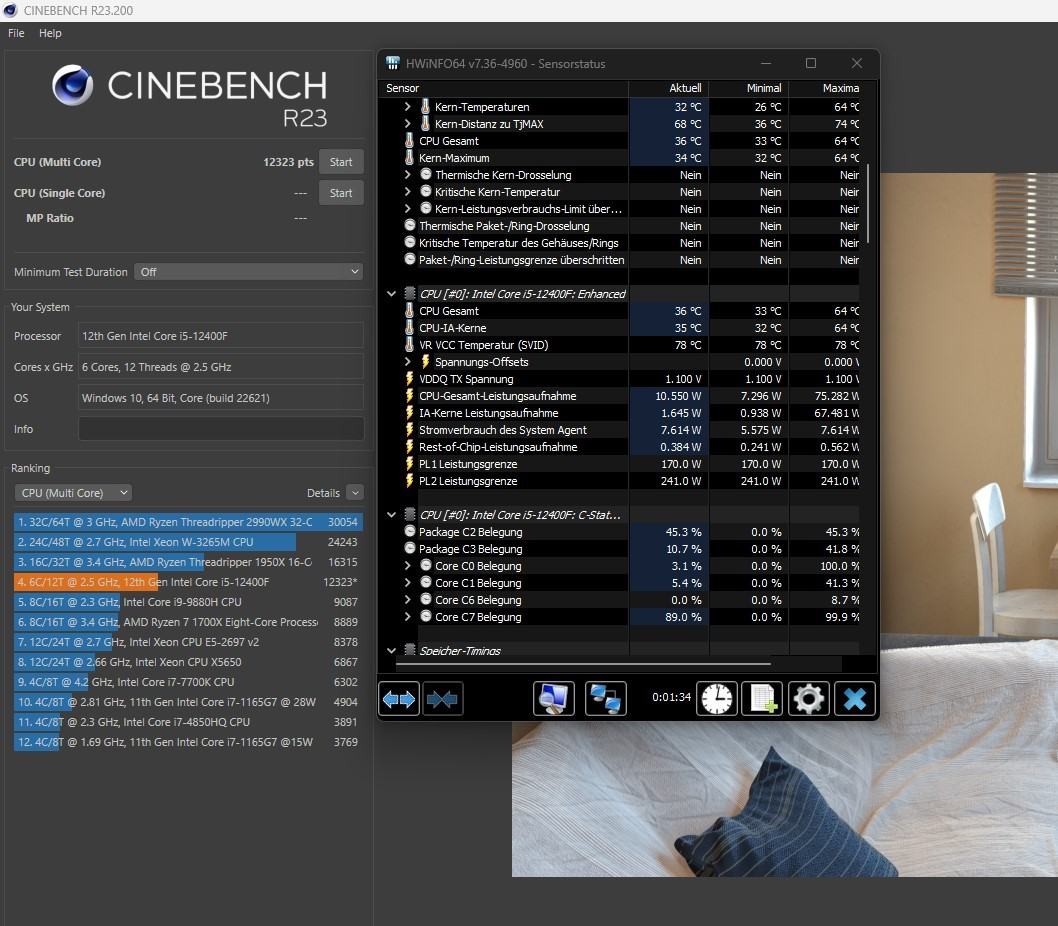Image resolution: width=1058 pixels, height=926 pixels.
Task: Select ranking entry Intel Xeon CPU X5650
Action: [188, 662]
